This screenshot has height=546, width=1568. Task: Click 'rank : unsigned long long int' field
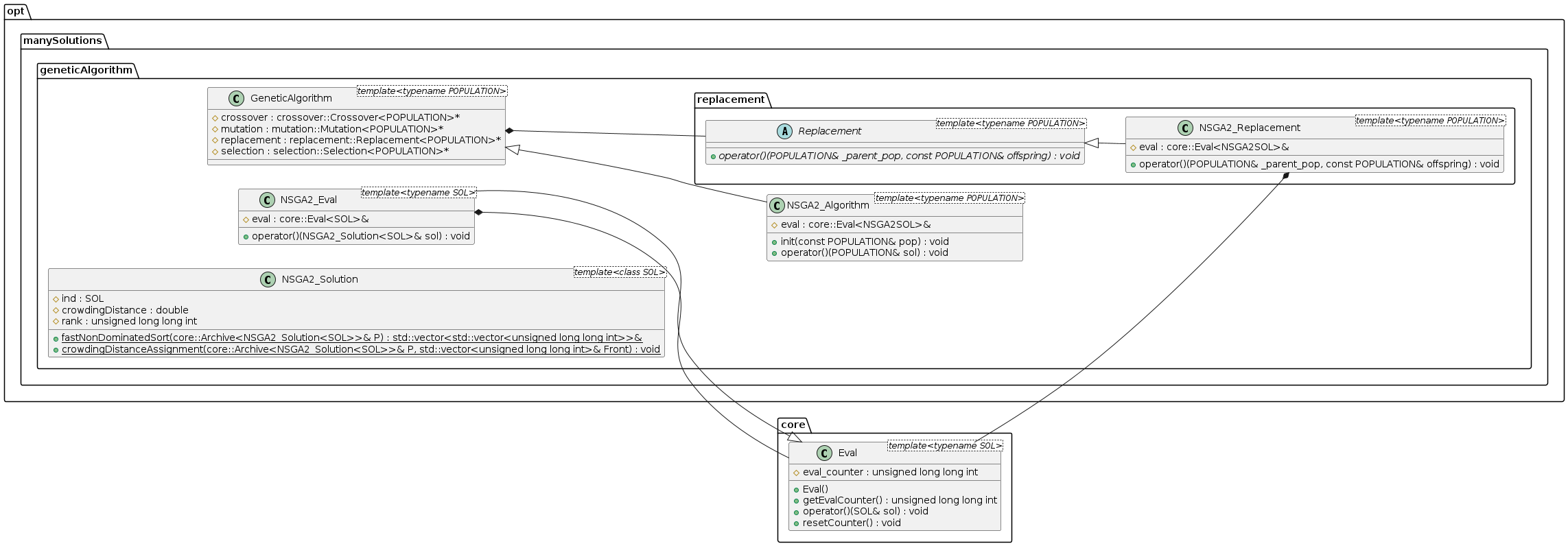point(129,322)
